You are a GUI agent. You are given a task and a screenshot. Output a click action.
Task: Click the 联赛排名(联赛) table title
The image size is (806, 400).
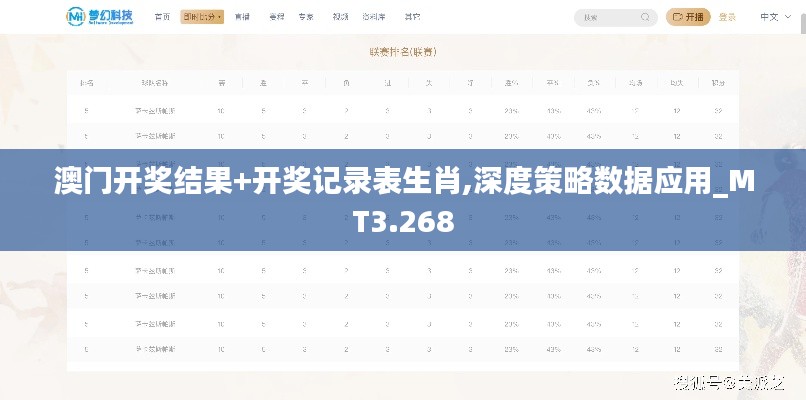pos(402,51)
